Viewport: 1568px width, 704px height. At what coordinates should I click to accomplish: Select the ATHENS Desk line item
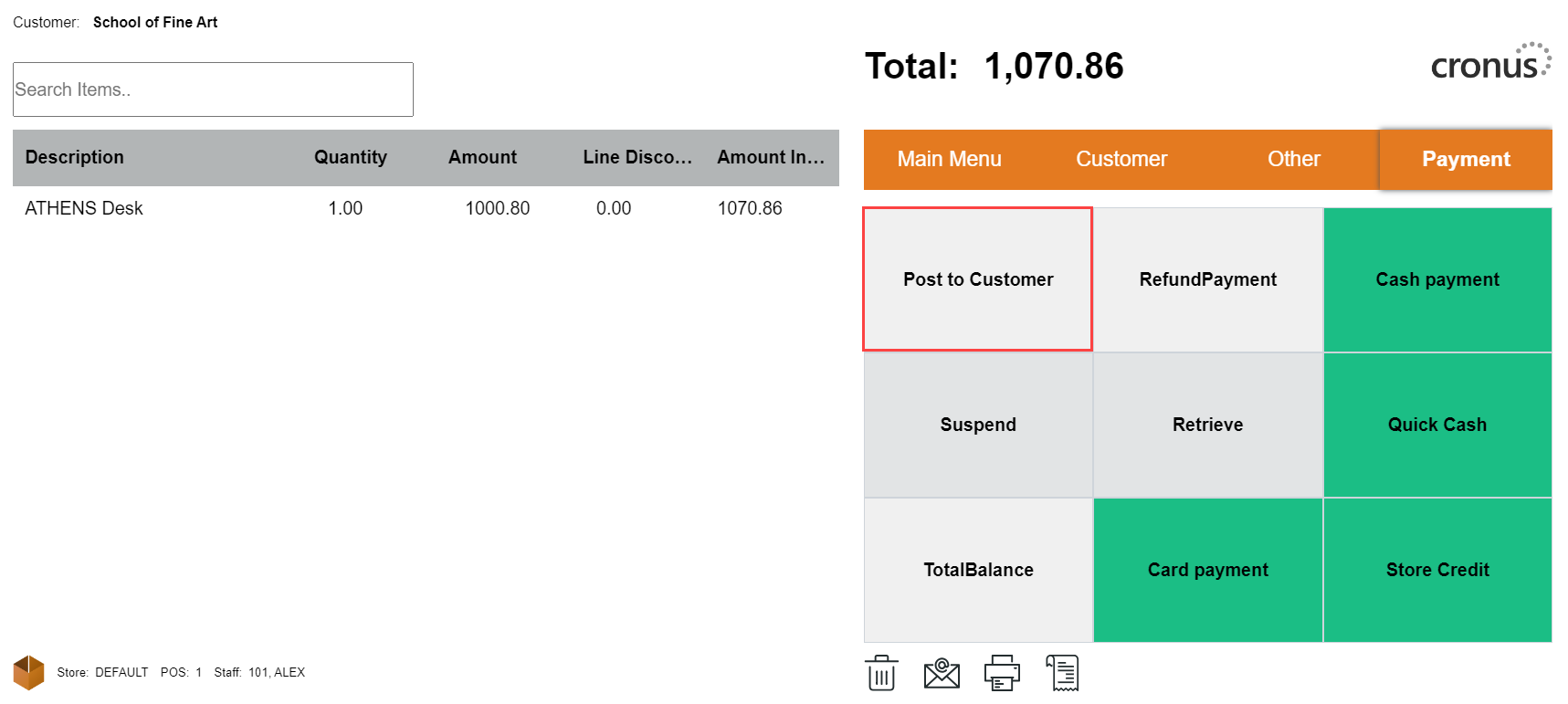pos(84,208)
